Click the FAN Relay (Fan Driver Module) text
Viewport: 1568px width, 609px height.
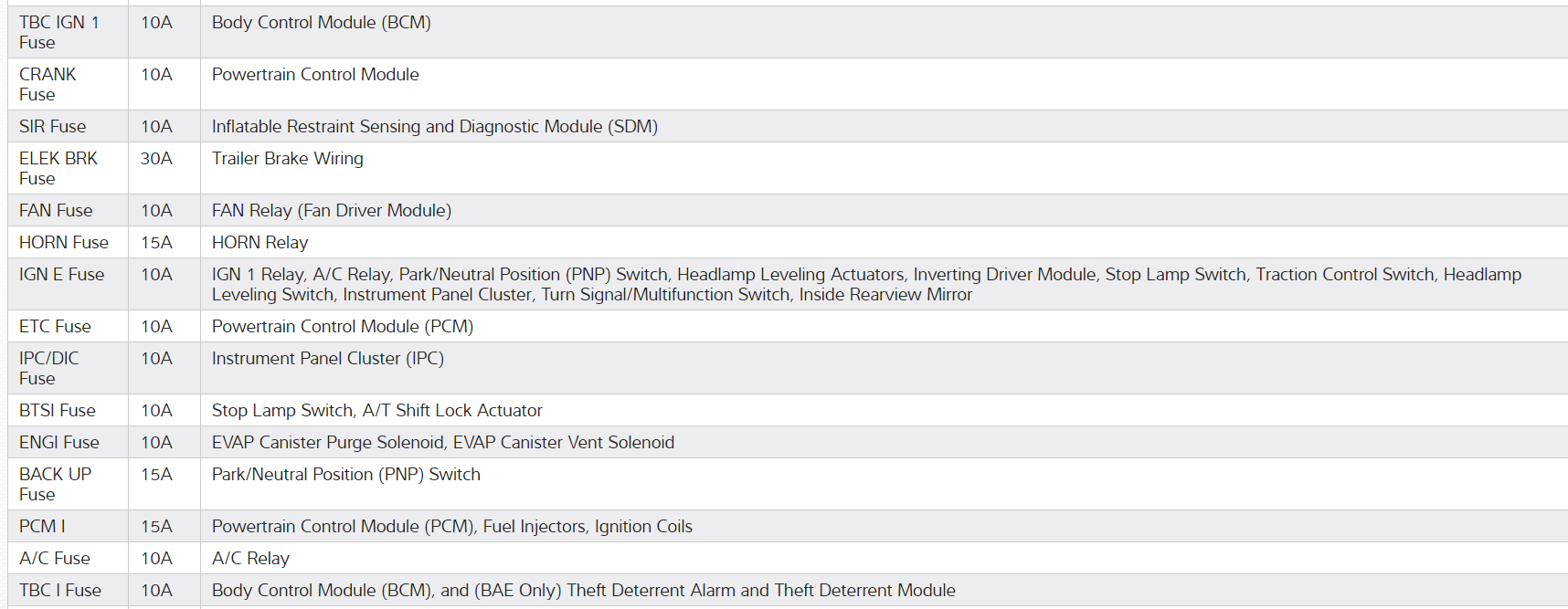click(x=331, y=211)
